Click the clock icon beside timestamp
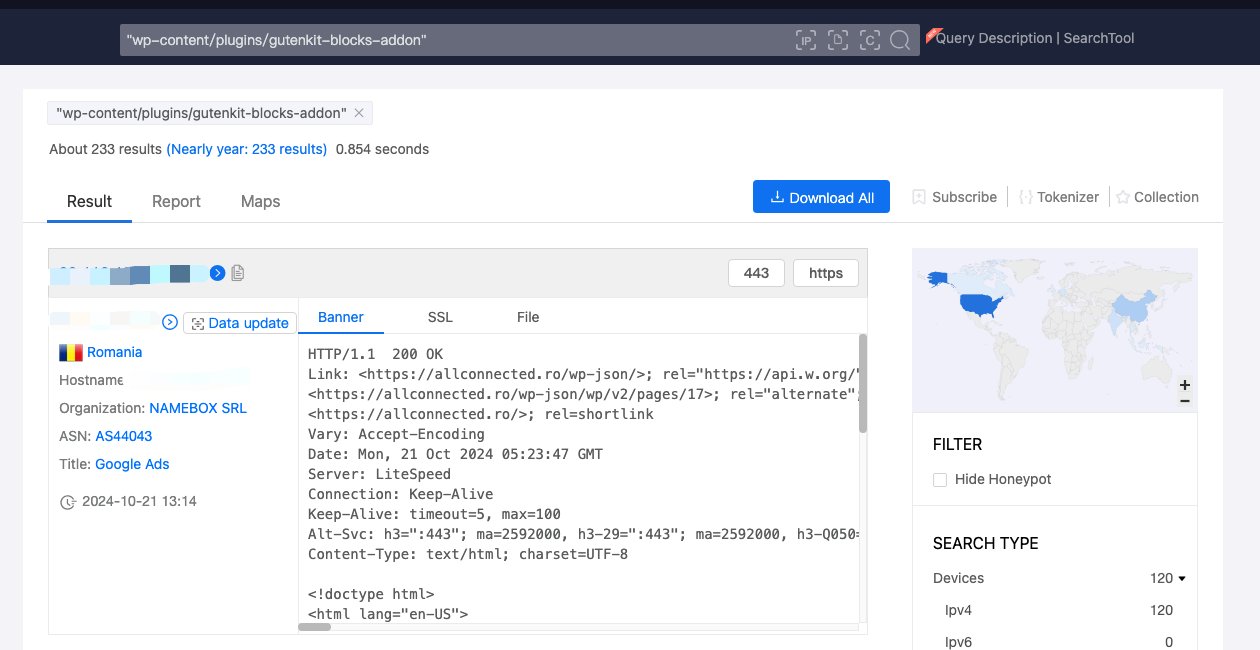This screenshot has width=1260, height=650. (x=68, y=502)
